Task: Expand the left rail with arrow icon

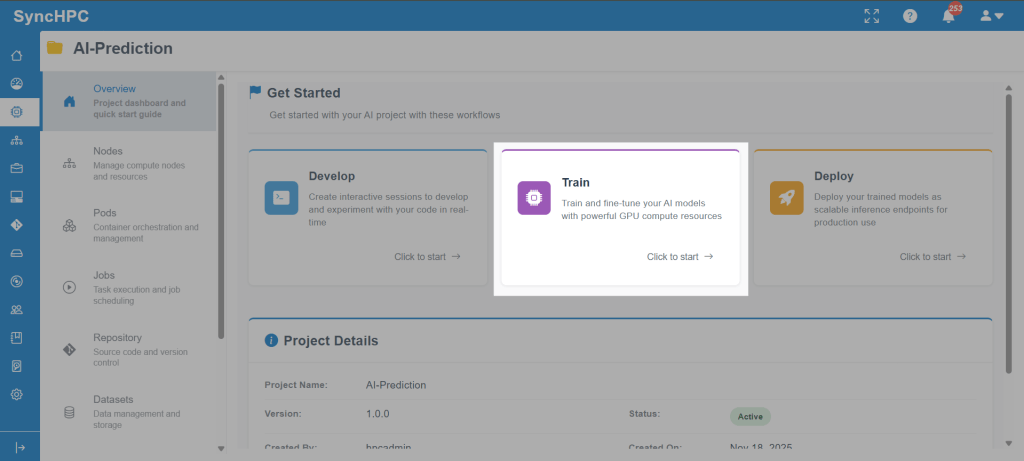Action: coord(19,447)
